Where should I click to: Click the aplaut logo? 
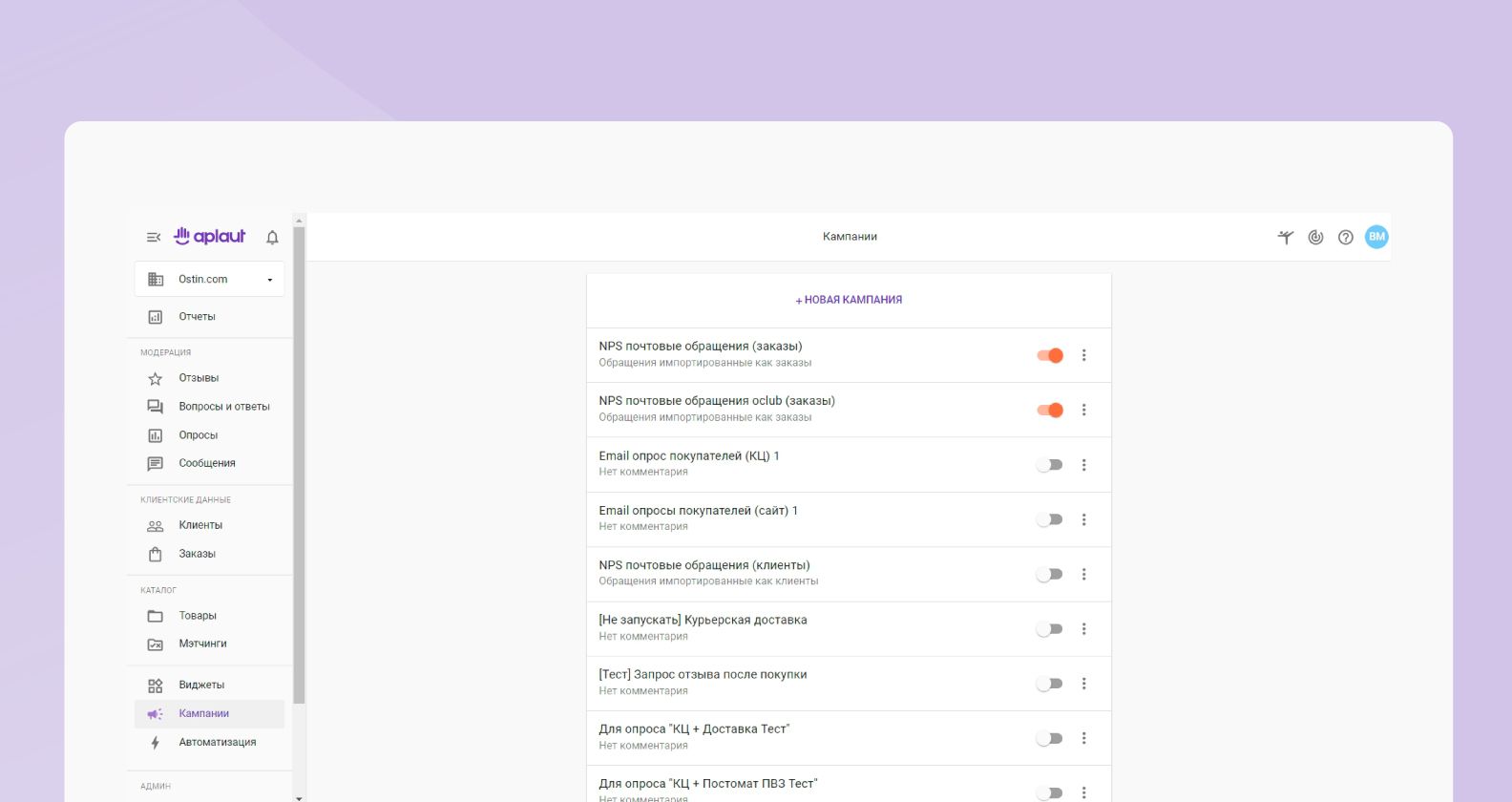210,237
